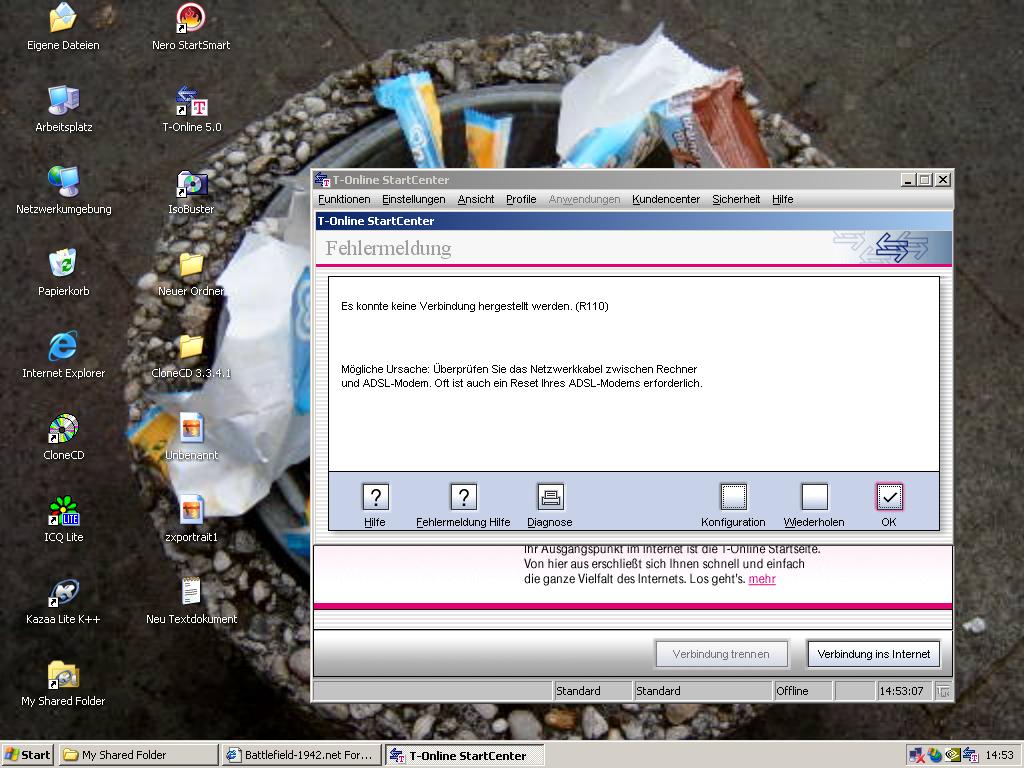Screen dimensions: 1024x768
Task: Click the T-Online tray icon in system tray
Action: (970, 755)
